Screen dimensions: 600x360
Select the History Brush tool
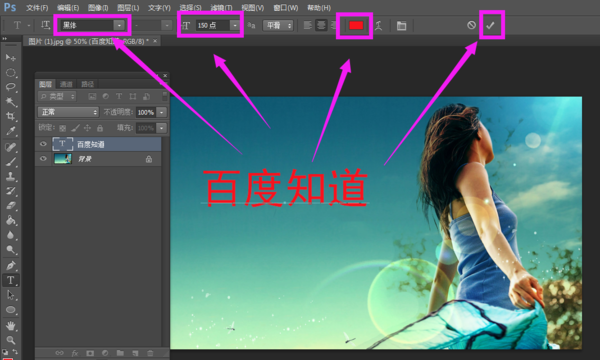[x=10, y=191]
